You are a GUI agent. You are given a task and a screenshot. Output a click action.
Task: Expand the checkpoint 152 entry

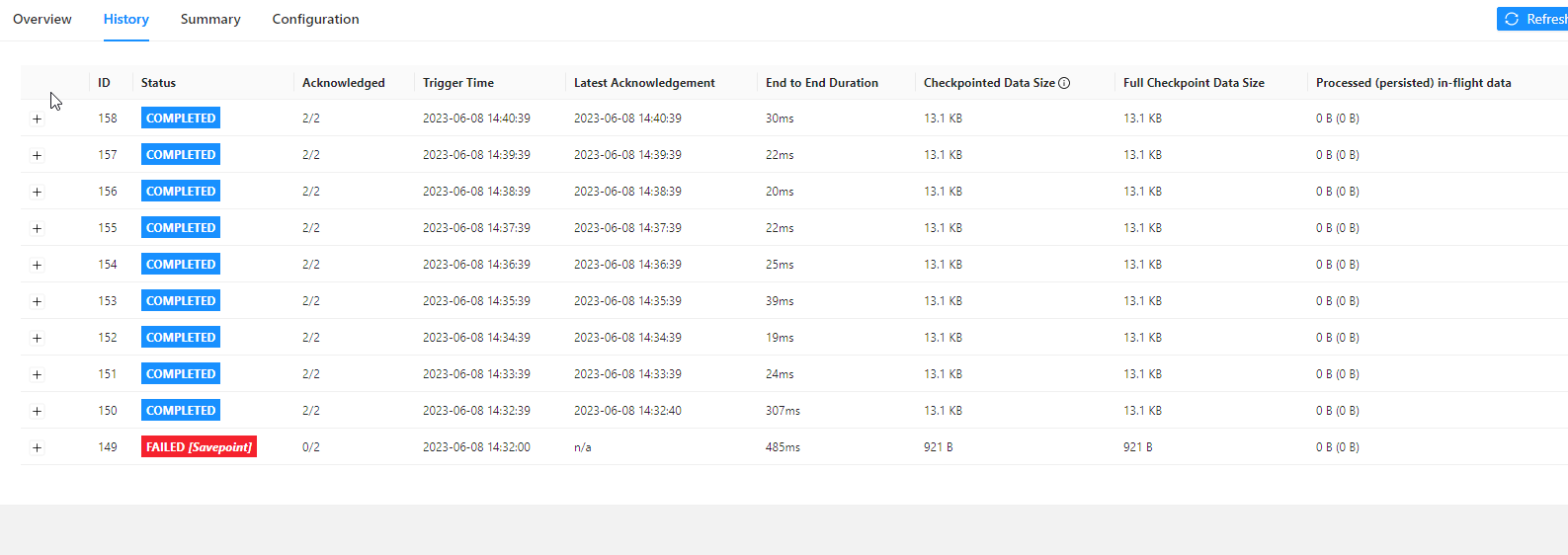(x=37, y=339)
